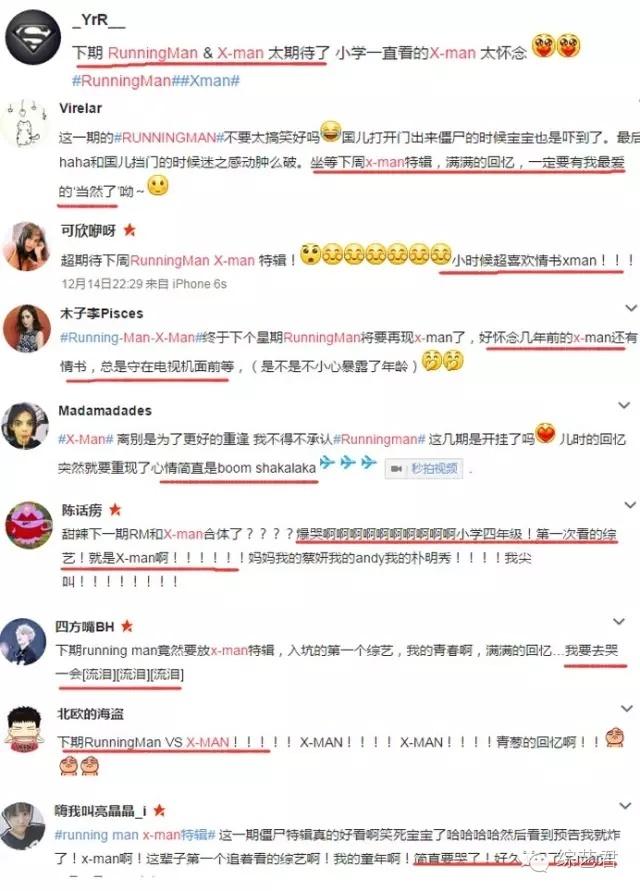Click the #running man x-man特辑# hashtag
This screenshot has height=891, width=640.
[135, 835]
